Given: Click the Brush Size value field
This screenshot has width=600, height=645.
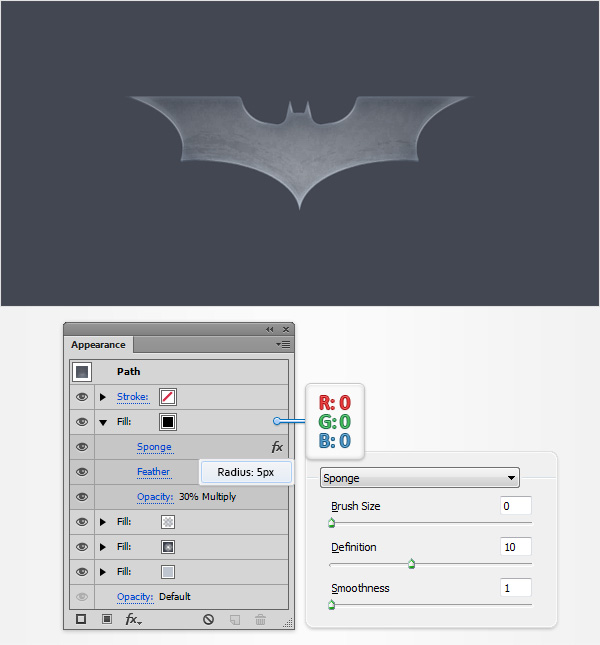Looking at the screenshot, I should pyautogui.click(x=516, y=506).
